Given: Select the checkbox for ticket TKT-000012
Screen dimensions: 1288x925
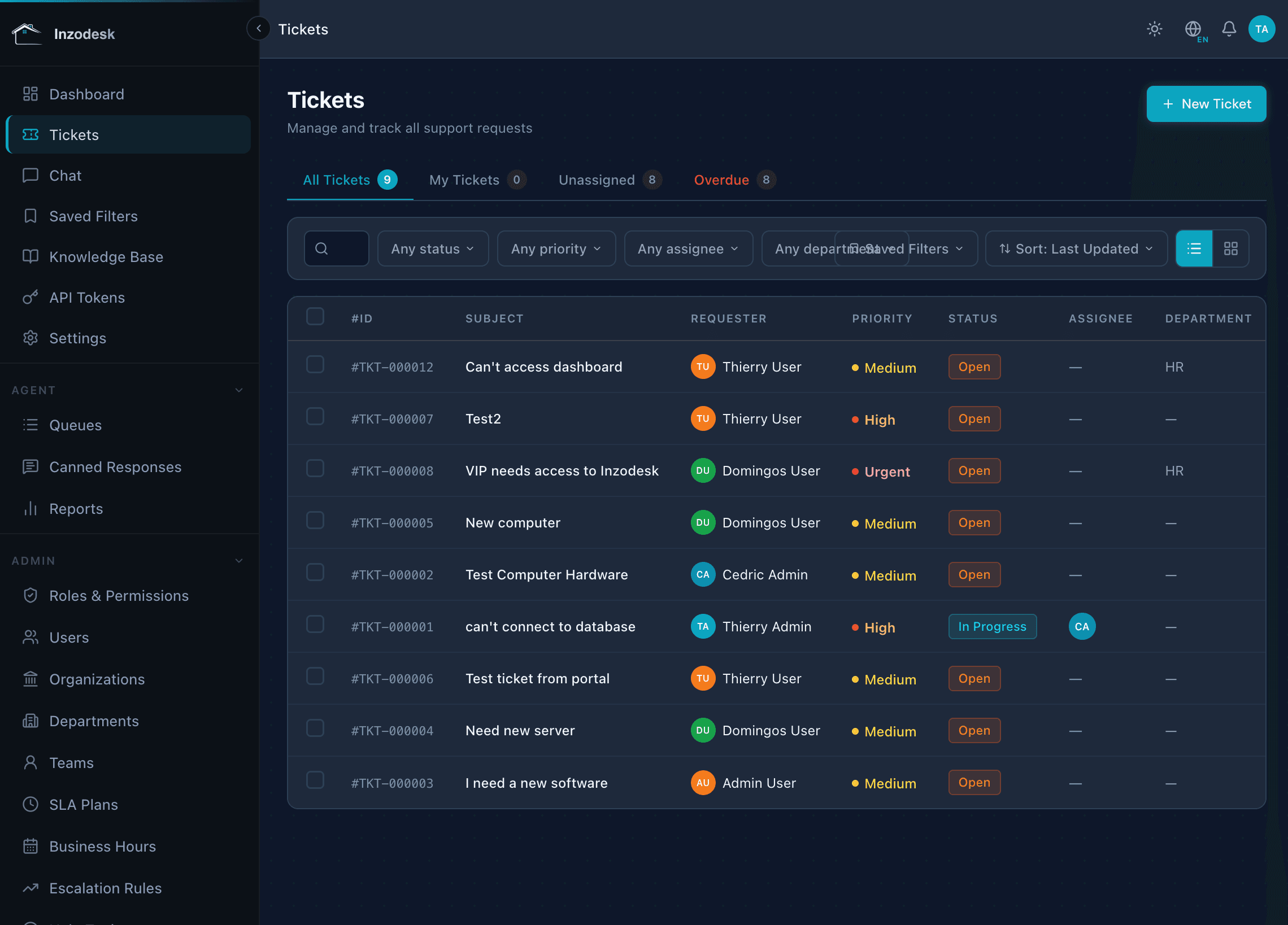Looking at the screenshot, I should [x=315, y=364].
